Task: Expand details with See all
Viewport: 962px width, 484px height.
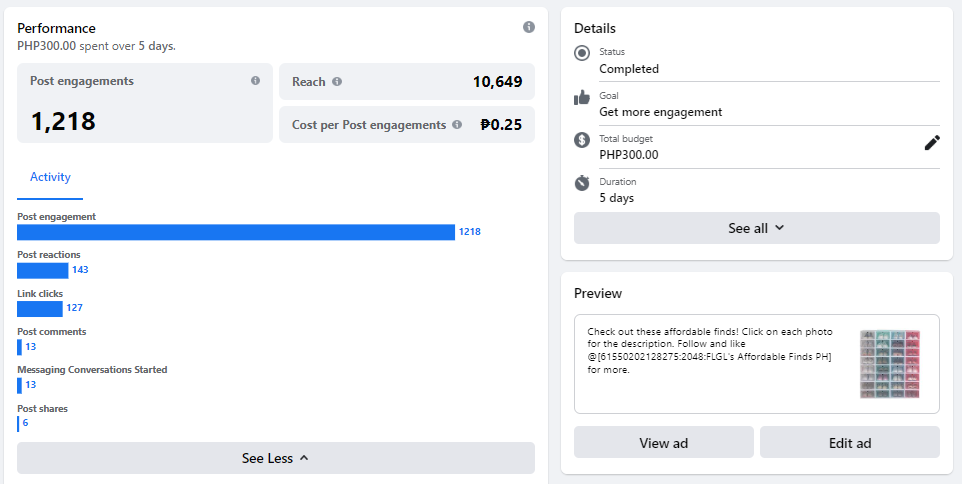Action: (x=756, y=228)
